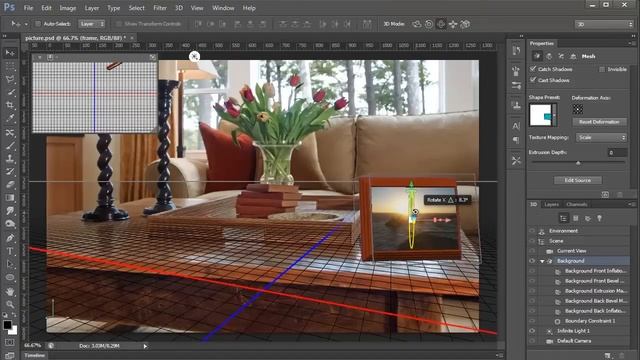Select the Crop tool
The width and height of the screenshot is (640, 360).
pyautogui.click(x=10, y=105)
